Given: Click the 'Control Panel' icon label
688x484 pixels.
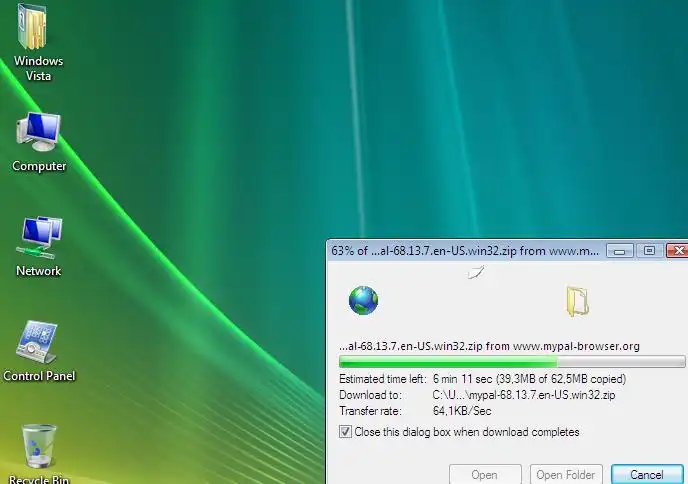Looking at the screenshot, I should (x=39, y=376).
